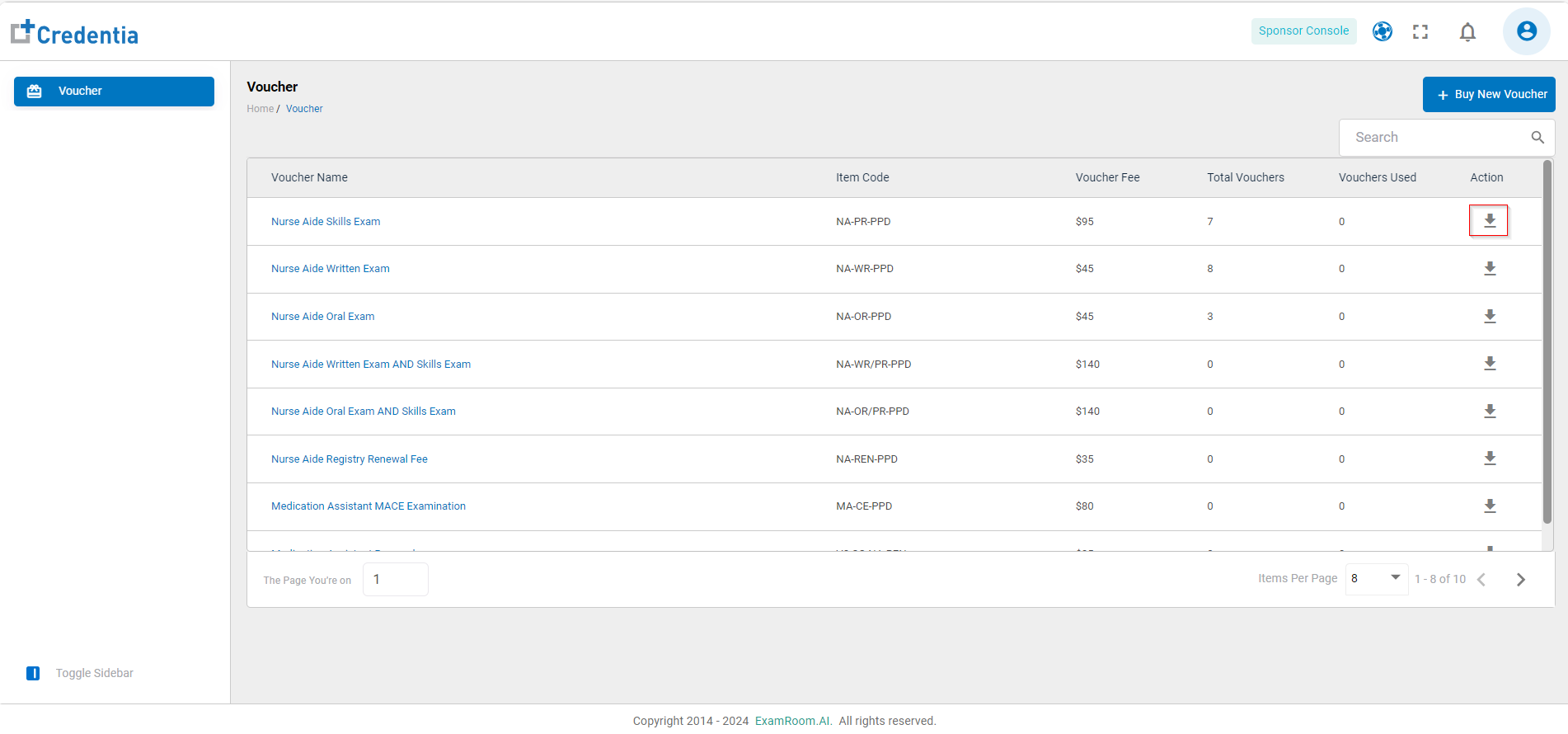Select the Voucher sidebar menu item
Viewport: 1568px width, 734px height.
click(114, 92)
